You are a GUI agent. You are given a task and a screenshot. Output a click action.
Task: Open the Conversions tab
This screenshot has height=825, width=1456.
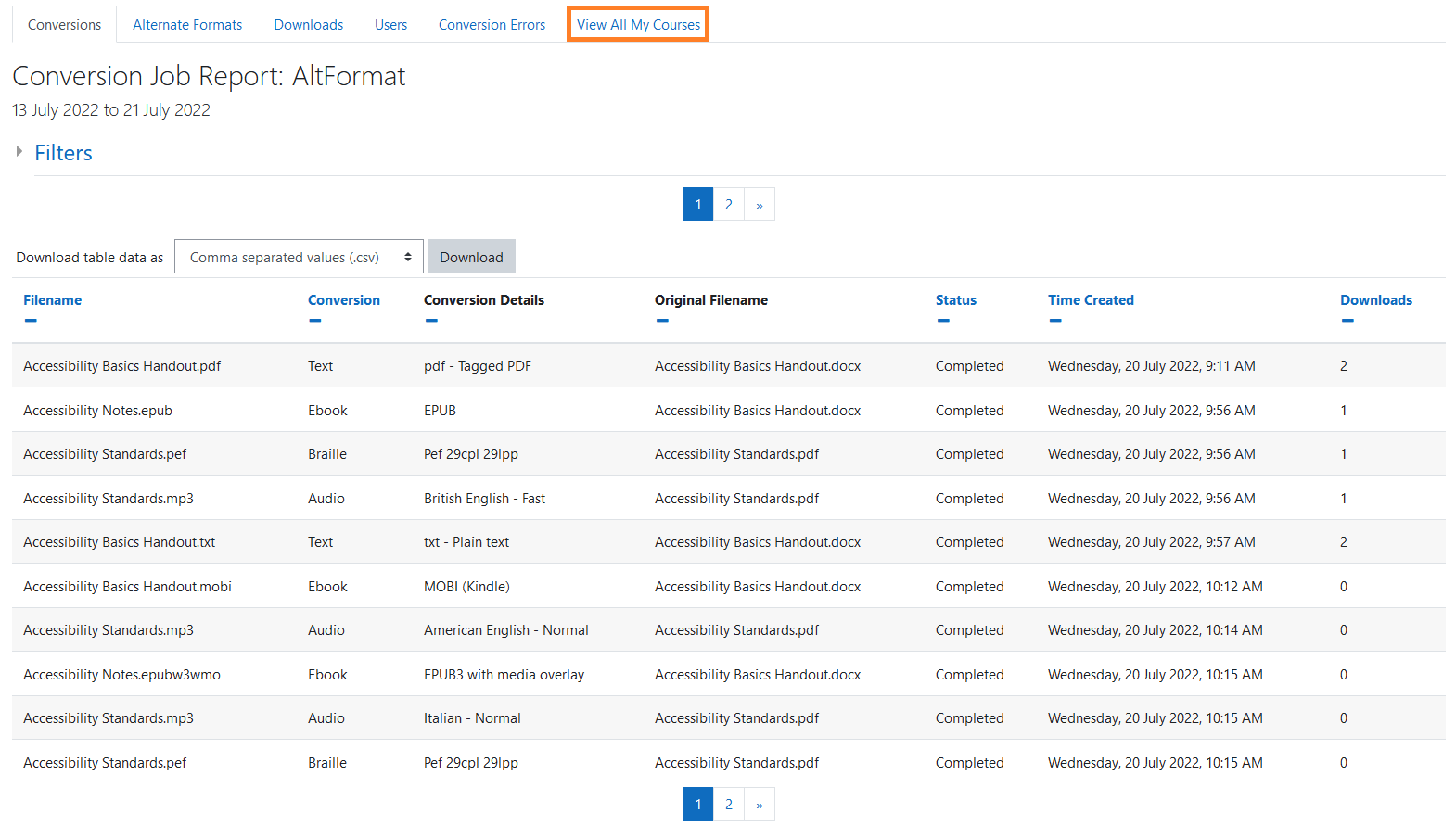(x=64, y=25)
